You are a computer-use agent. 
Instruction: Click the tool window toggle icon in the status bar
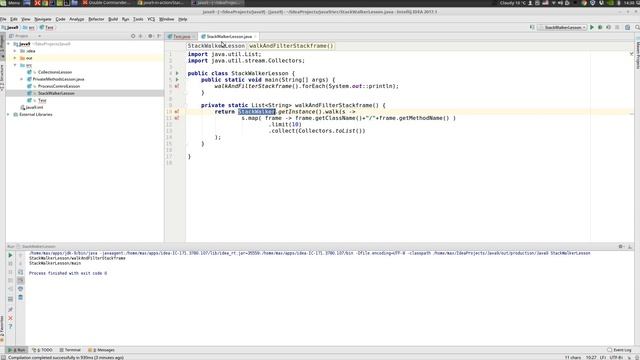coord(3,358)
